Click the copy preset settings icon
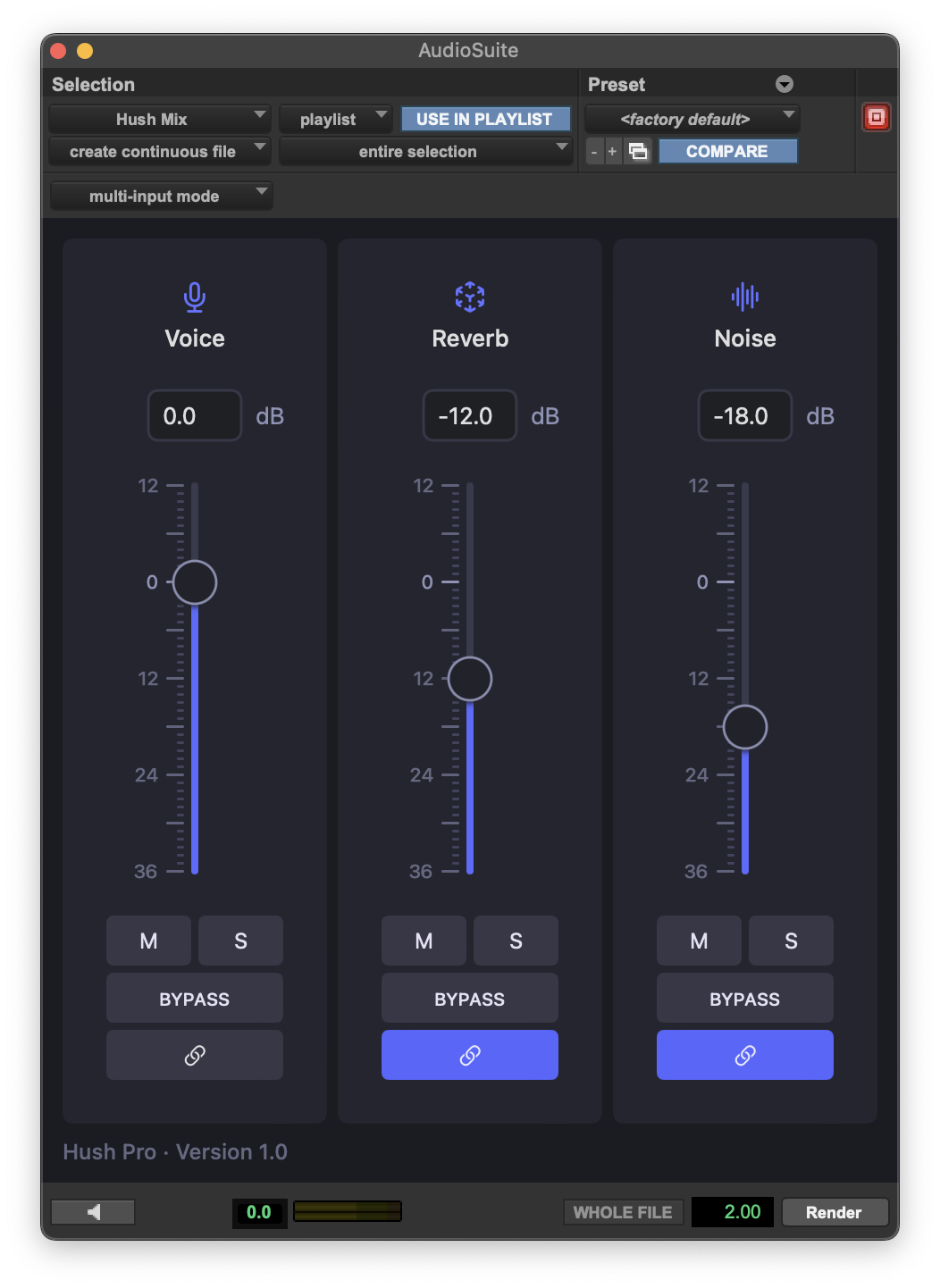This screenshot has width=940, height=1288. tap(638, 151)
